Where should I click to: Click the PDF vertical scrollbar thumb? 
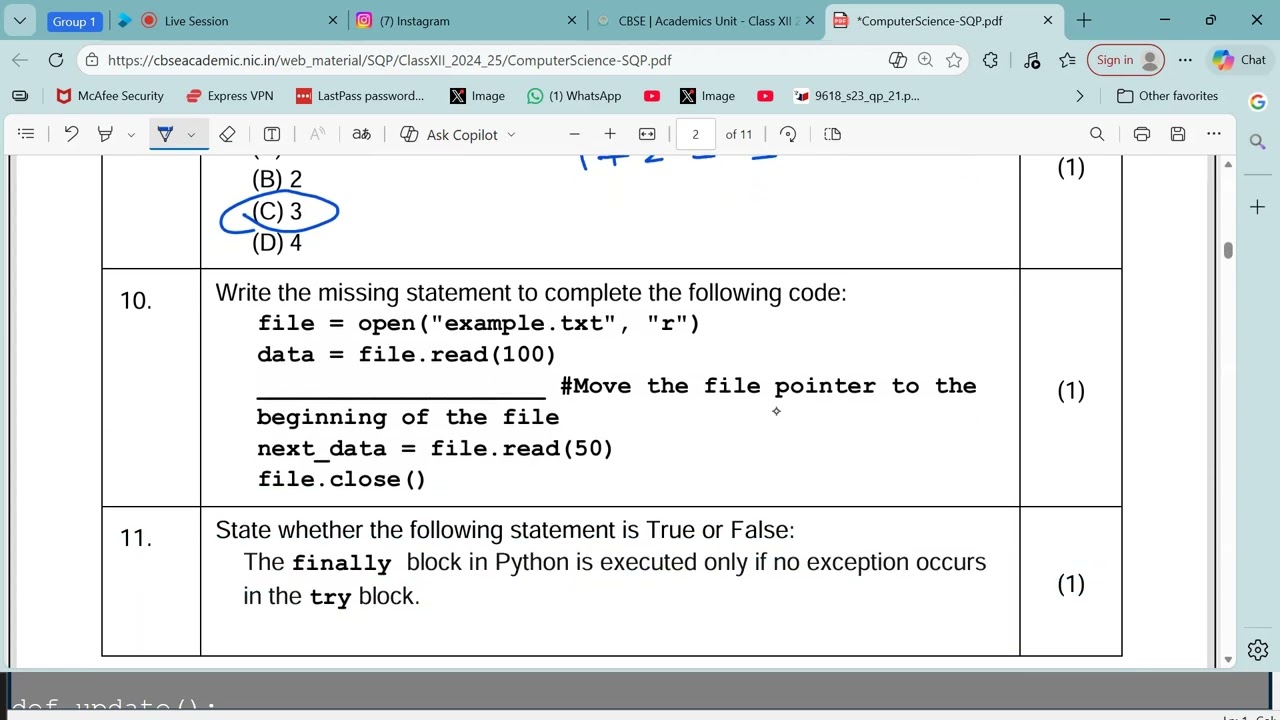pos(1228,250)
